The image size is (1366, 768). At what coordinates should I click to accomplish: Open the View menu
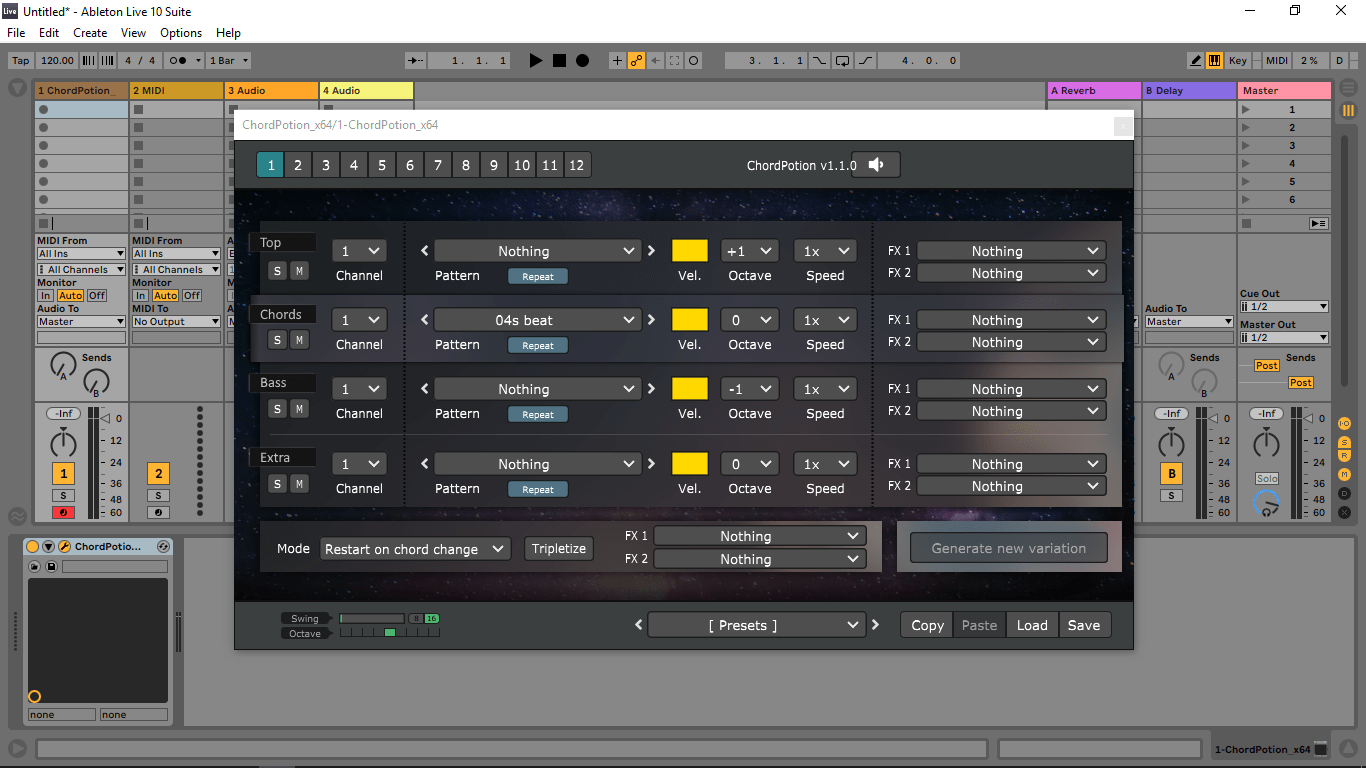coord(133,33)
